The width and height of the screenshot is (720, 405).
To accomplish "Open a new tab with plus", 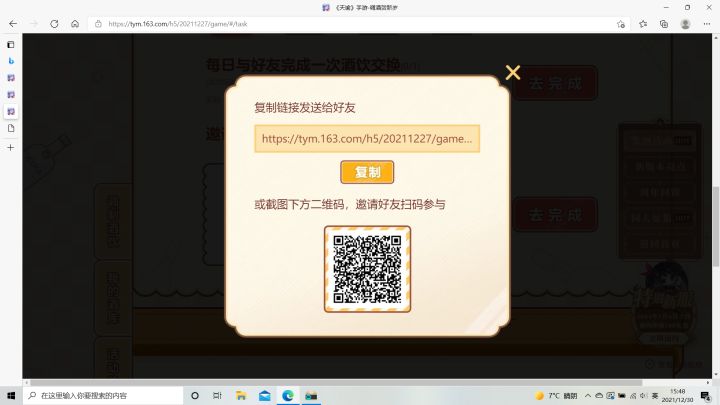I will [x=11, y=148].
